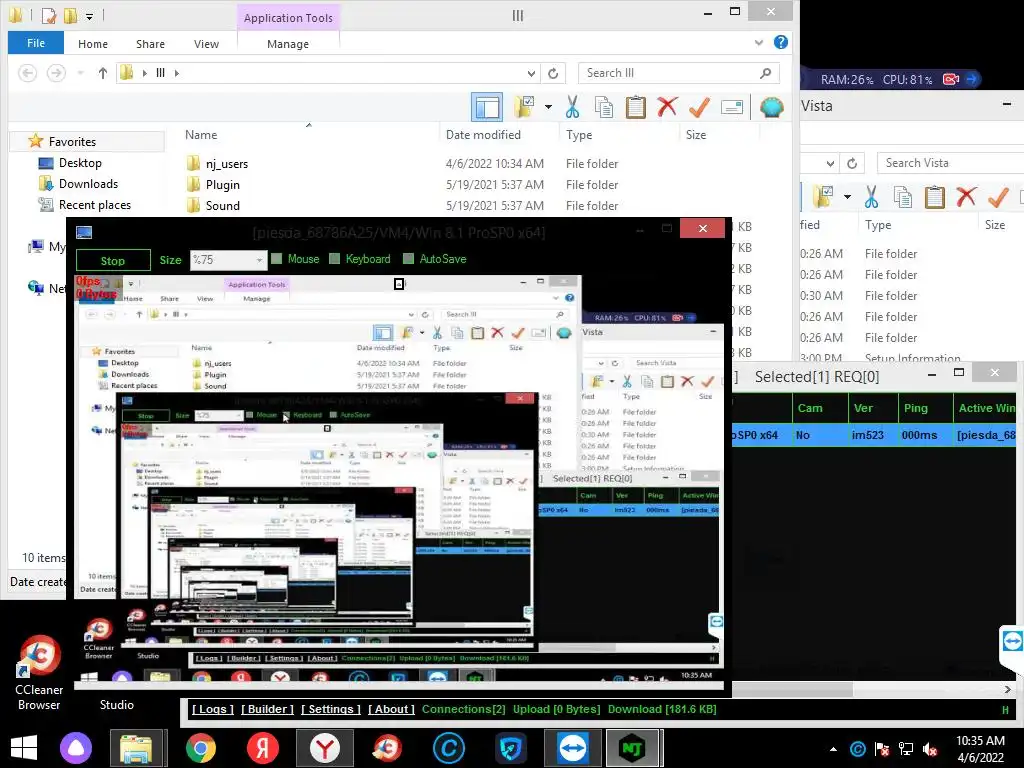Open Google Chrome from the taskbar
Viewport: 1024px width, 768px height.
[200, 748]
